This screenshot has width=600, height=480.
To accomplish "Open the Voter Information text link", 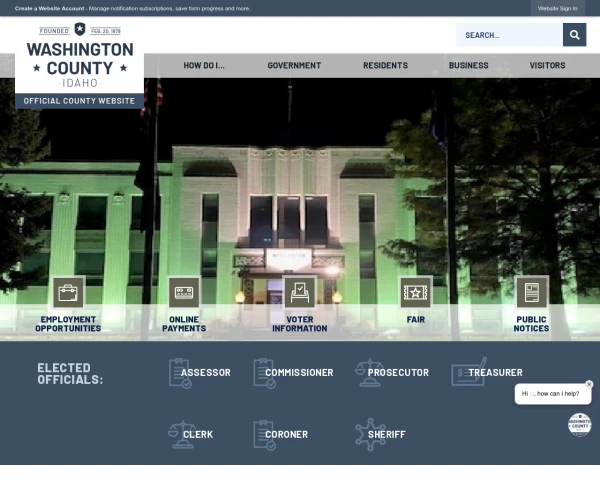I will pos(300,324).
